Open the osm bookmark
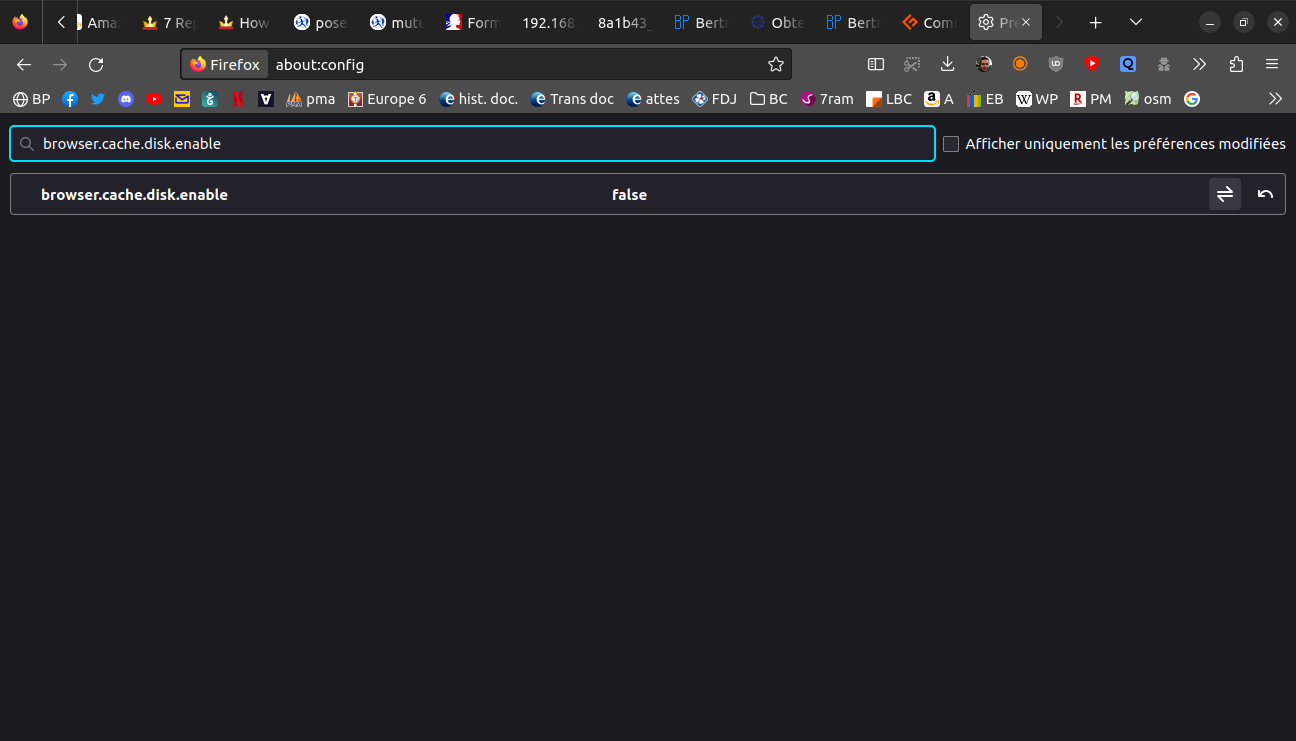This screenshot has width=1296, height=741. [x=1148, y=99]
